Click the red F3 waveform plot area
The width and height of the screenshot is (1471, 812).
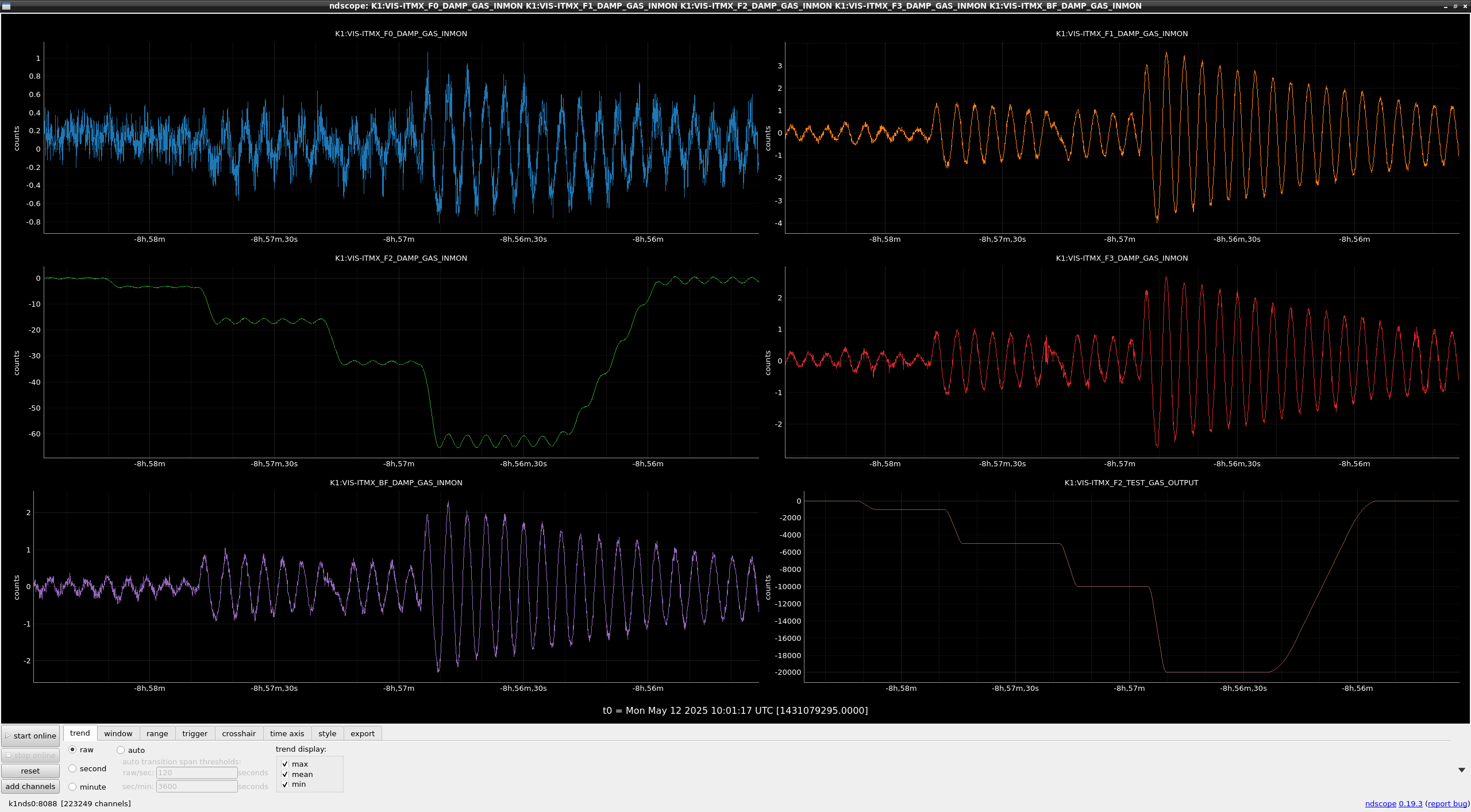[x=1122, y=362]
